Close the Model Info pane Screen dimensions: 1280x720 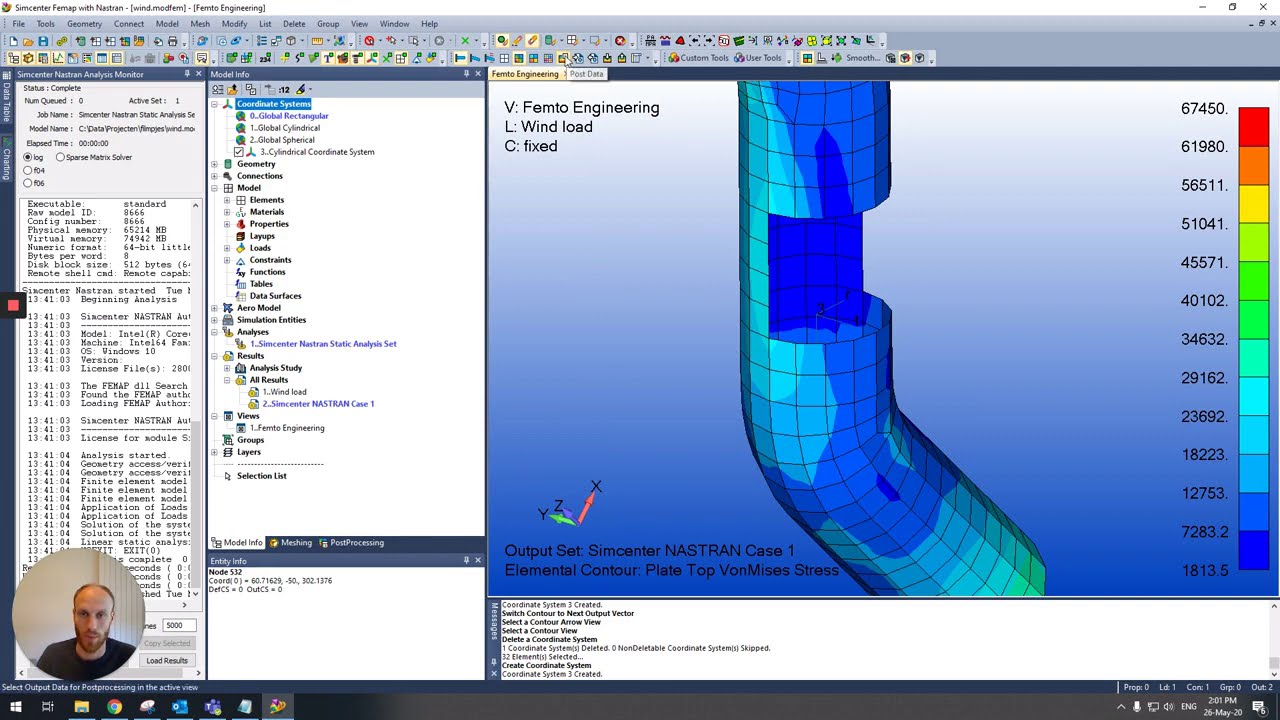[477, 74]
